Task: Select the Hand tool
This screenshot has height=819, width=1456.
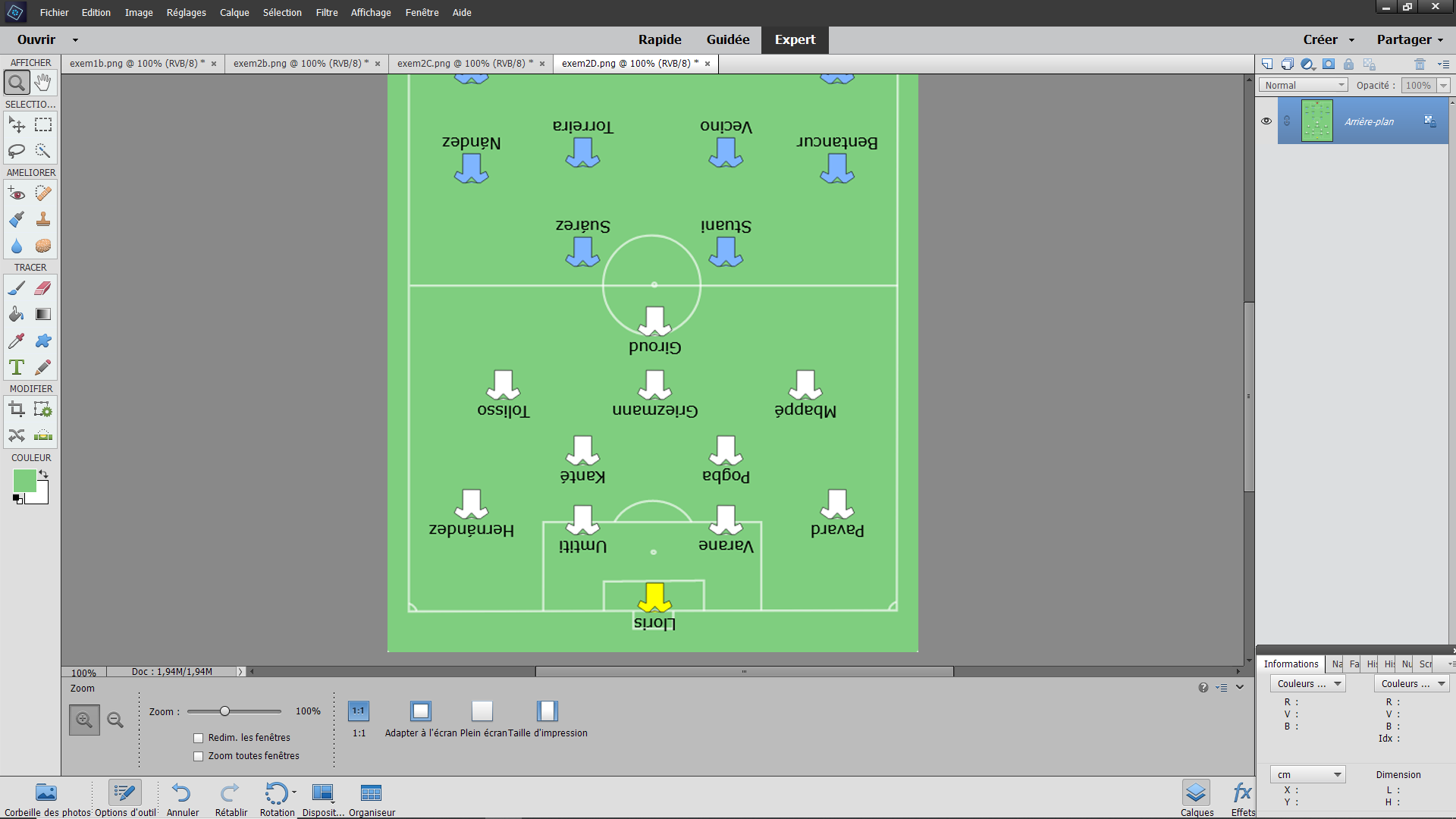Action: point(43,82)
